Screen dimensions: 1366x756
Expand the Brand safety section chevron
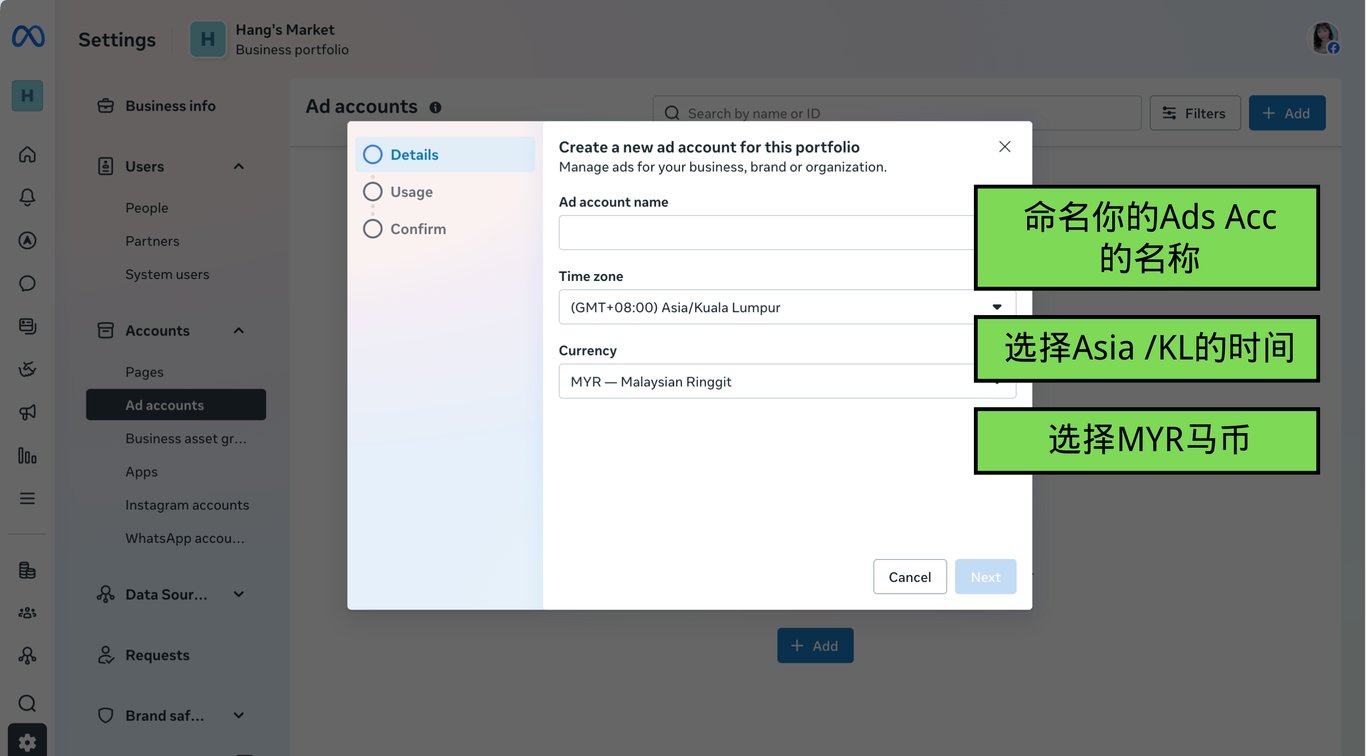[x=239, y=715]
